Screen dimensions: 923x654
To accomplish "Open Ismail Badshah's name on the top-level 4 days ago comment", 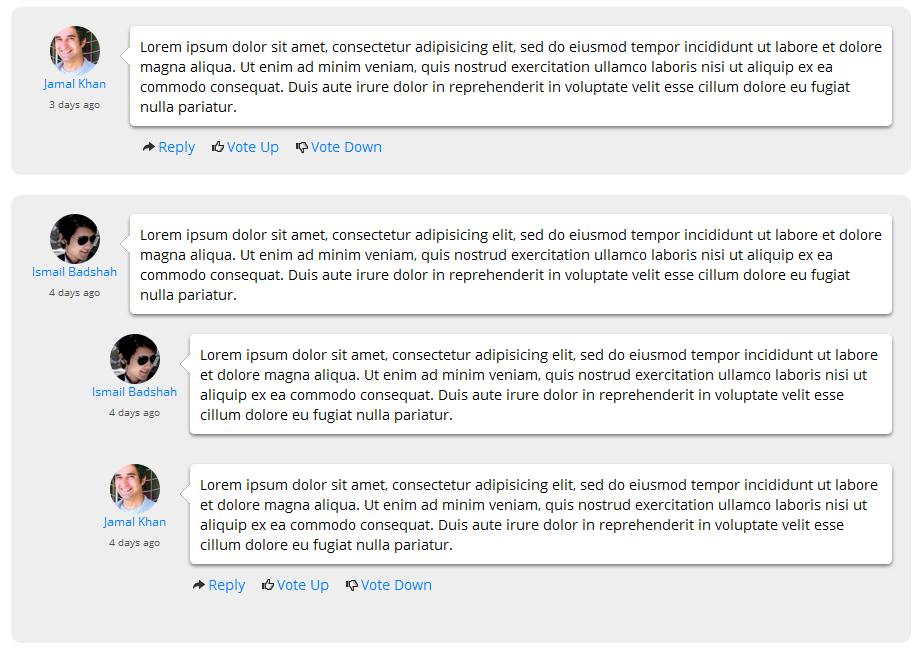I will 75,272.
